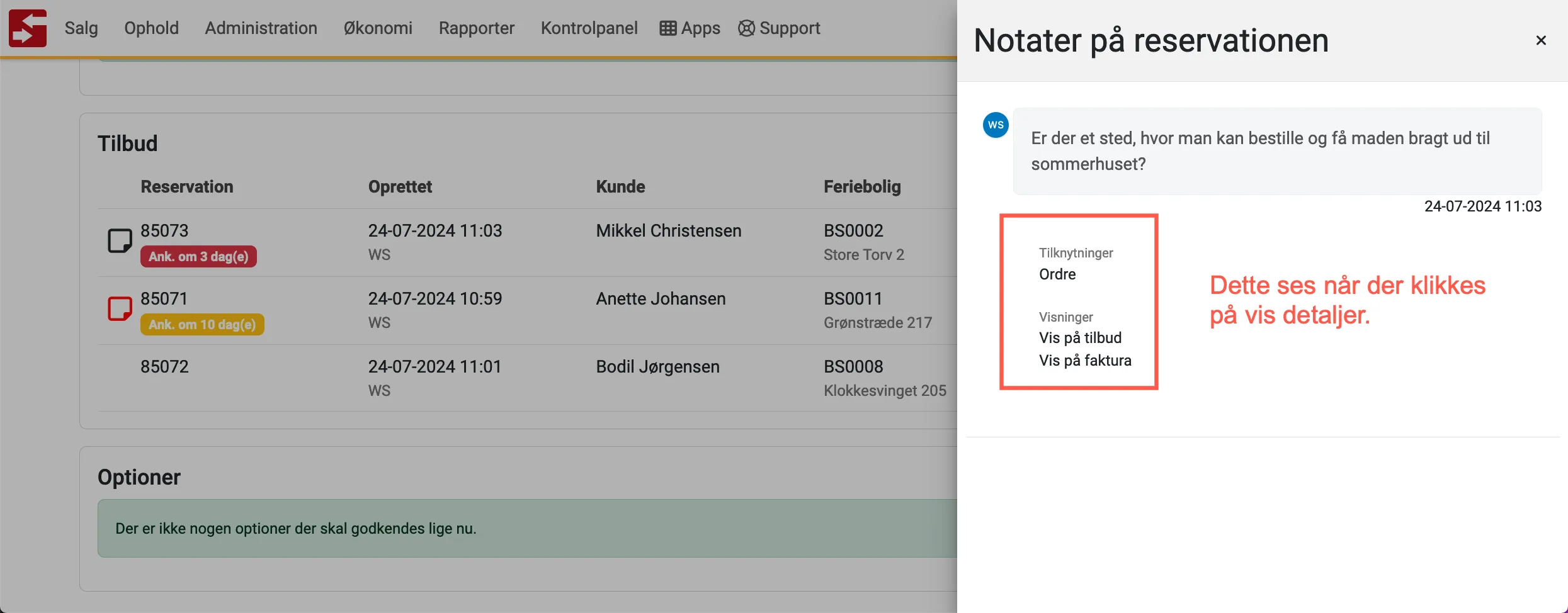The height and width of the screenshot is (613, 1568).
Task: Expand the Optioner section header
Action: click(x=139, y=476)
